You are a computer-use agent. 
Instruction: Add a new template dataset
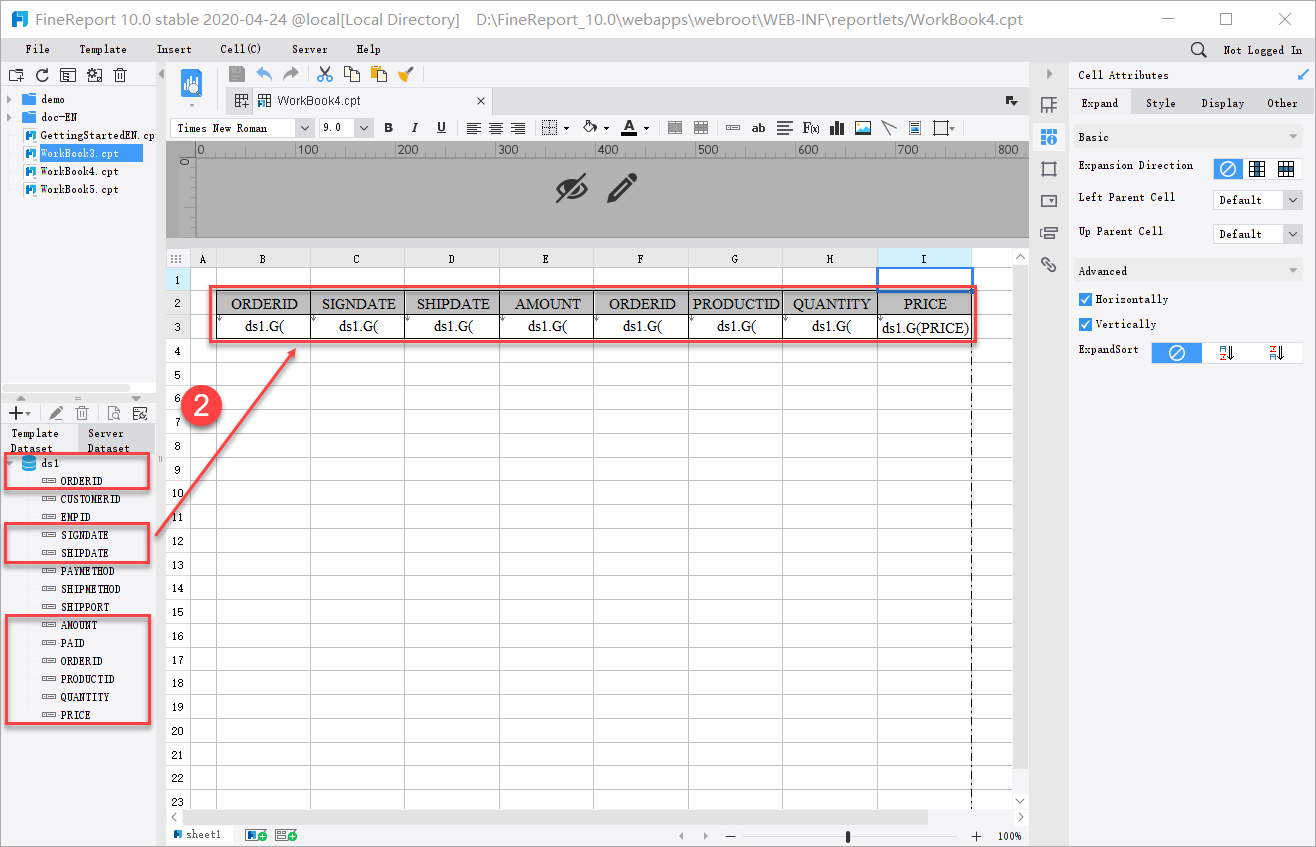pos(19,413)
